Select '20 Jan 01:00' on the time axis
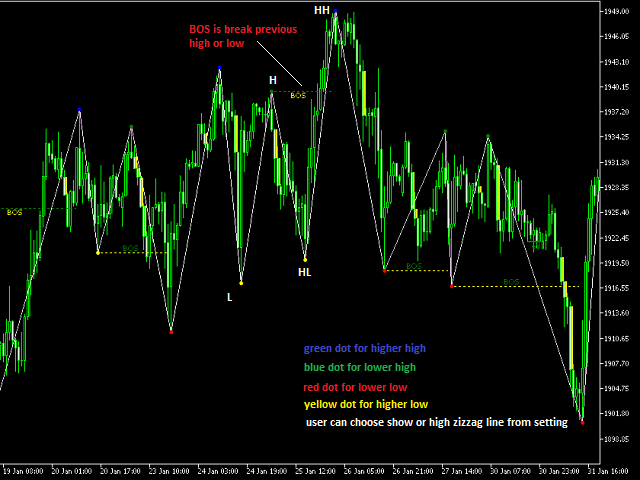This screenshot has height=480, width=640. [x=72, y=471]
